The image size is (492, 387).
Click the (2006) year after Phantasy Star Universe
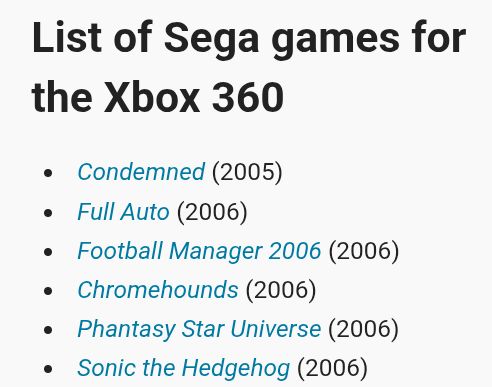363,329
